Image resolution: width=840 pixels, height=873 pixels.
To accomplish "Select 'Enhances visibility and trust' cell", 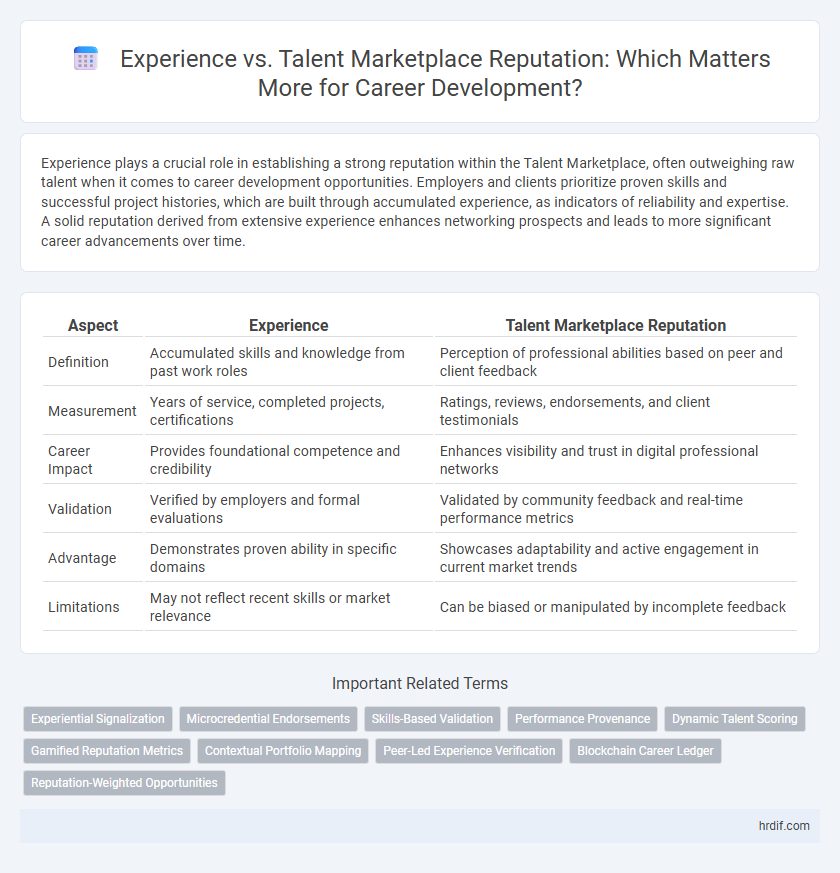I will [616, 460].
